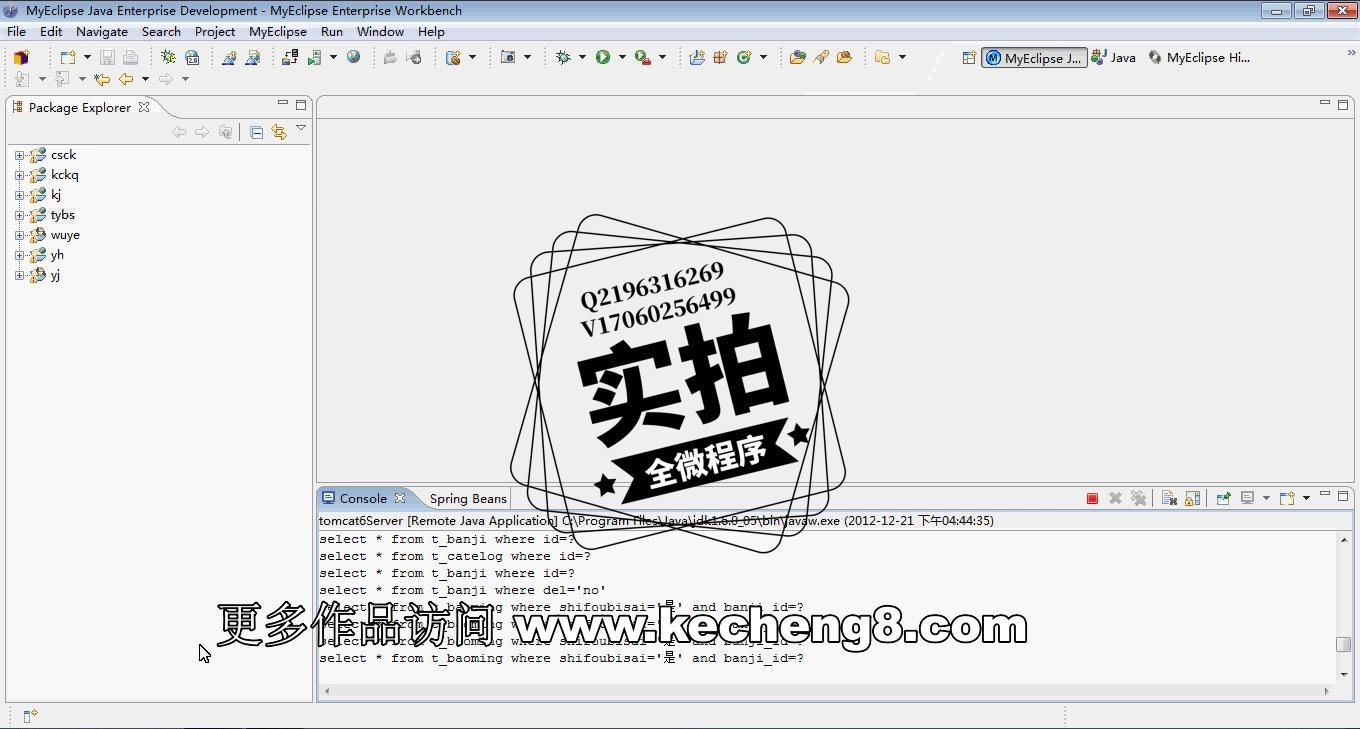Select MyEclipse Java Enterprise perspective button
1360x729 pixels.
coord(1034,58)
